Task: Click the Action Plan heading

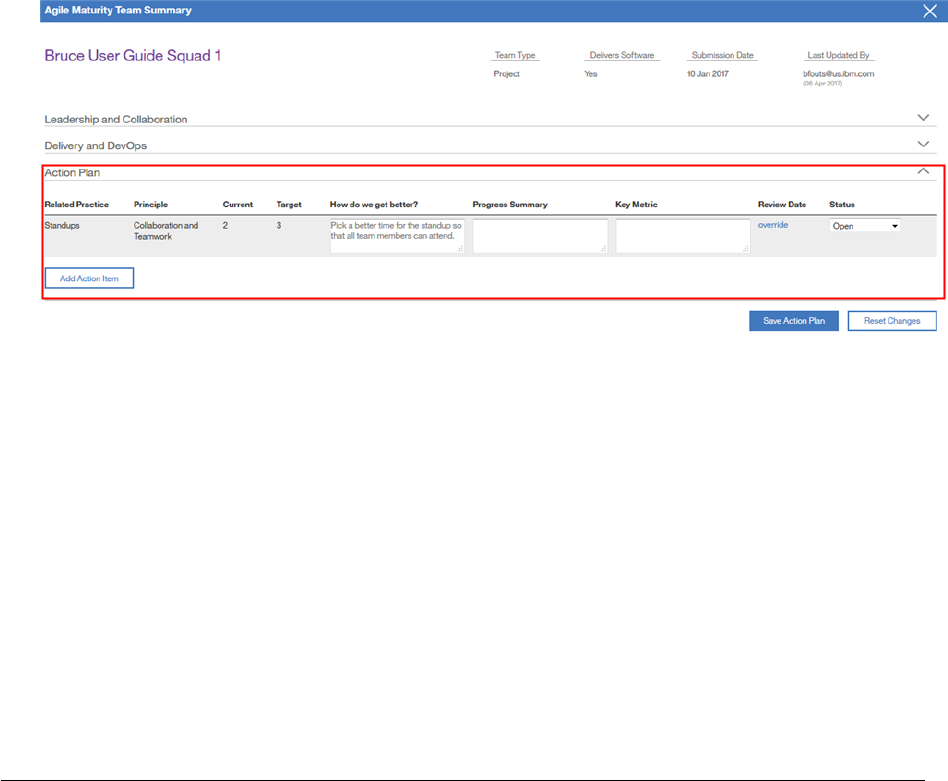Action: [x=72, y=173]
